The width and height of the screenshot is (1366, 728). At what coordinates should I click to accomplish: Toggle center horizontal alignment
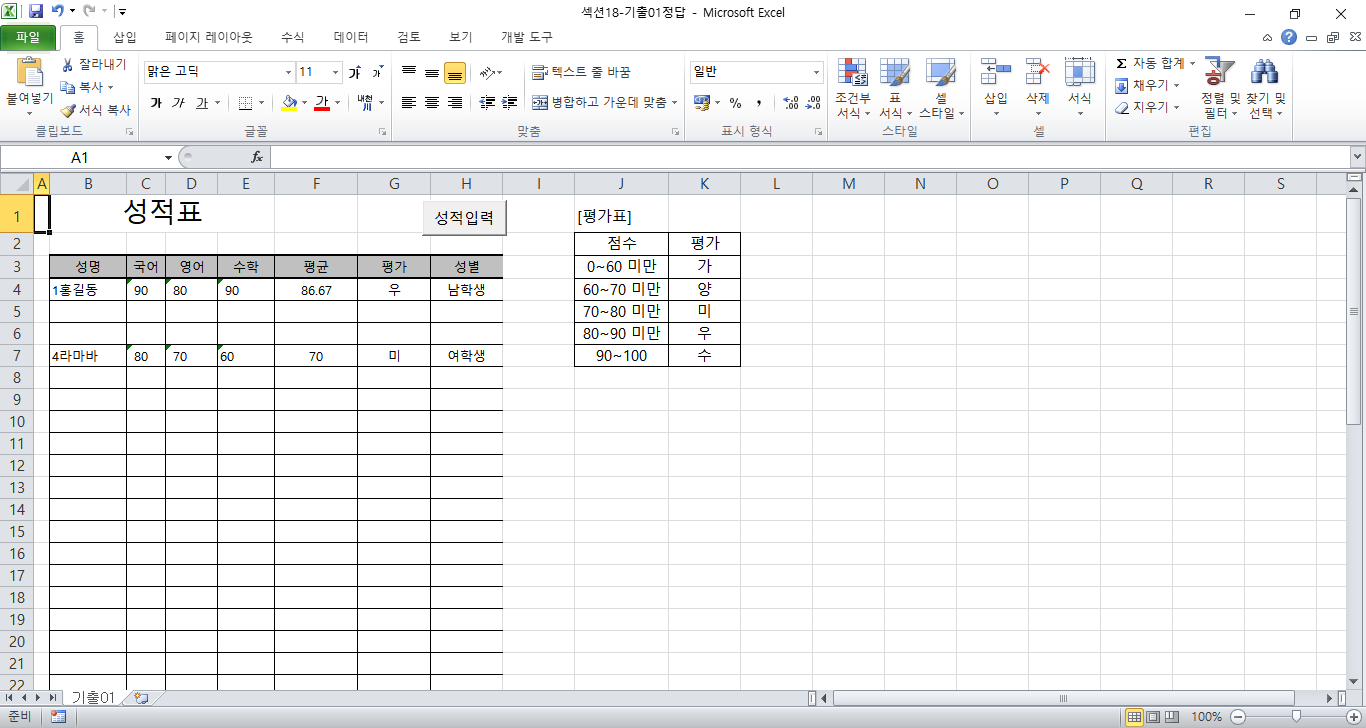(432, 103)
